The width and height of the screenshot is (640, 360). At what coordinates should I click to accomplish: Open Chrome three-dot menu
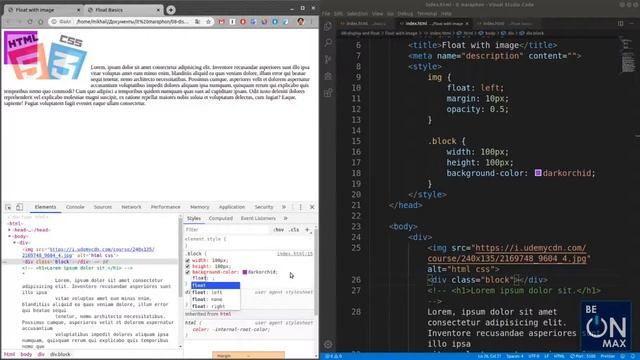311,22
